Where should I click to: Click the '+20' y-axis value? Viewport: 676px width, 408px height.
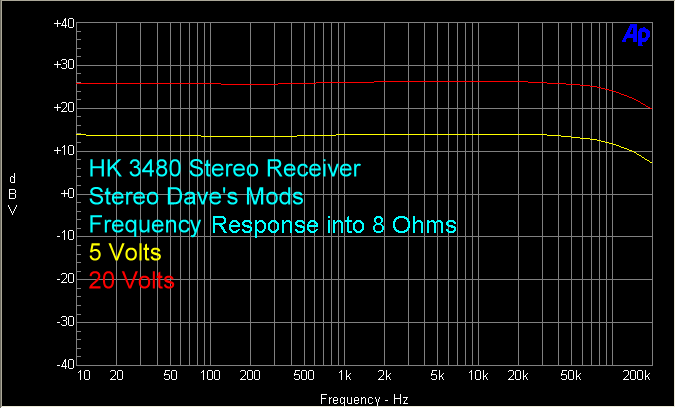point(64,108)
